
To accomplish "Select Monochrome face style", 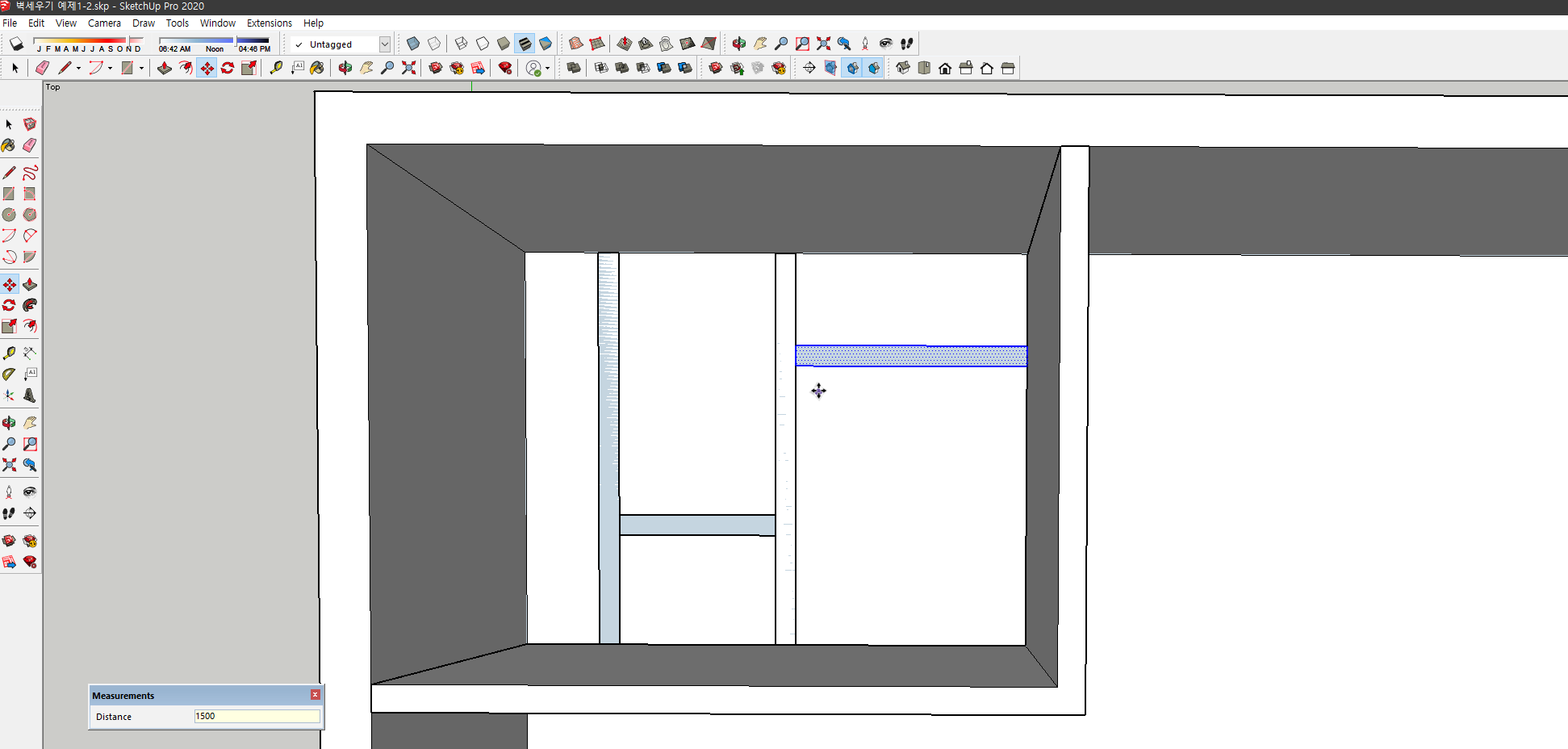I will point(546,44).
